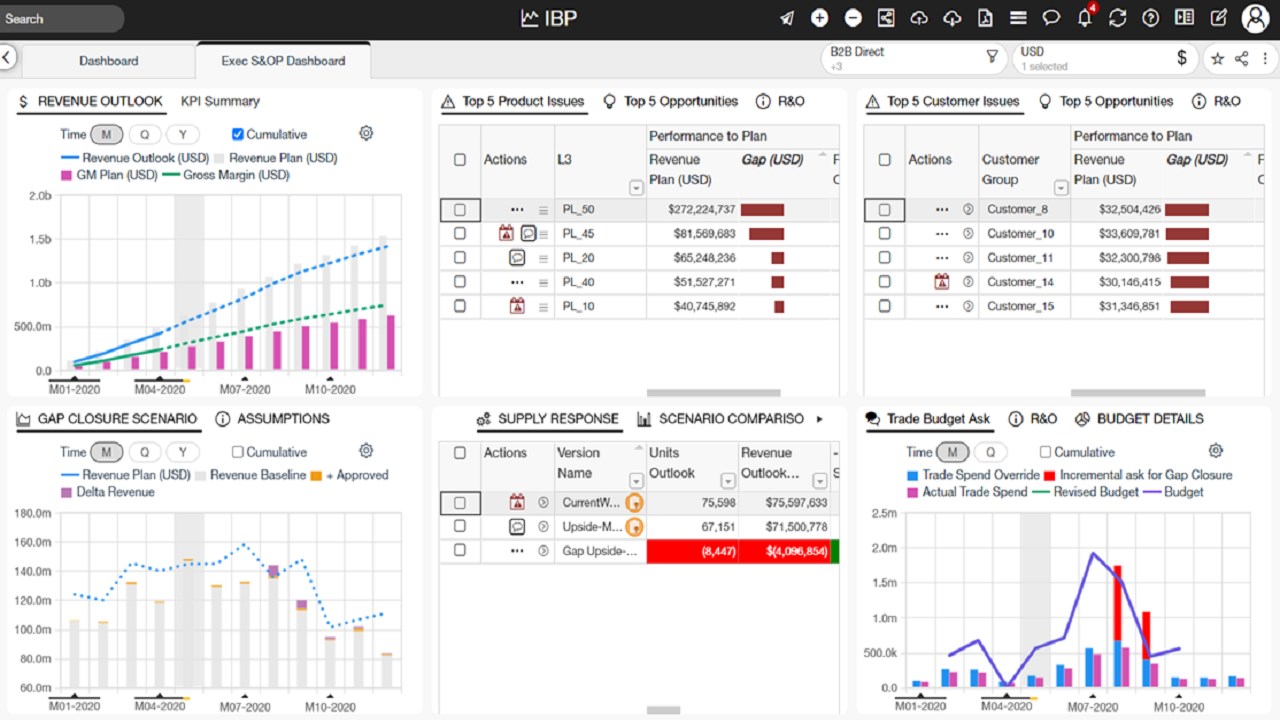The width and height of the screenshot is (1280, 720).
Task: Open the Revenue Outlook column dropdown in Supply Response
Action: coord(821,480)
